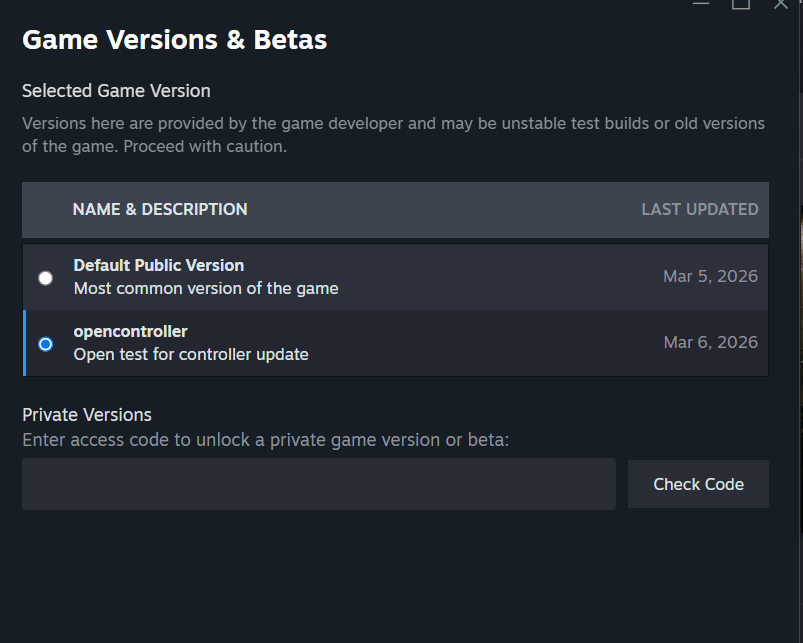
Task: Focus the private version access code field
Action: point(318,484)
